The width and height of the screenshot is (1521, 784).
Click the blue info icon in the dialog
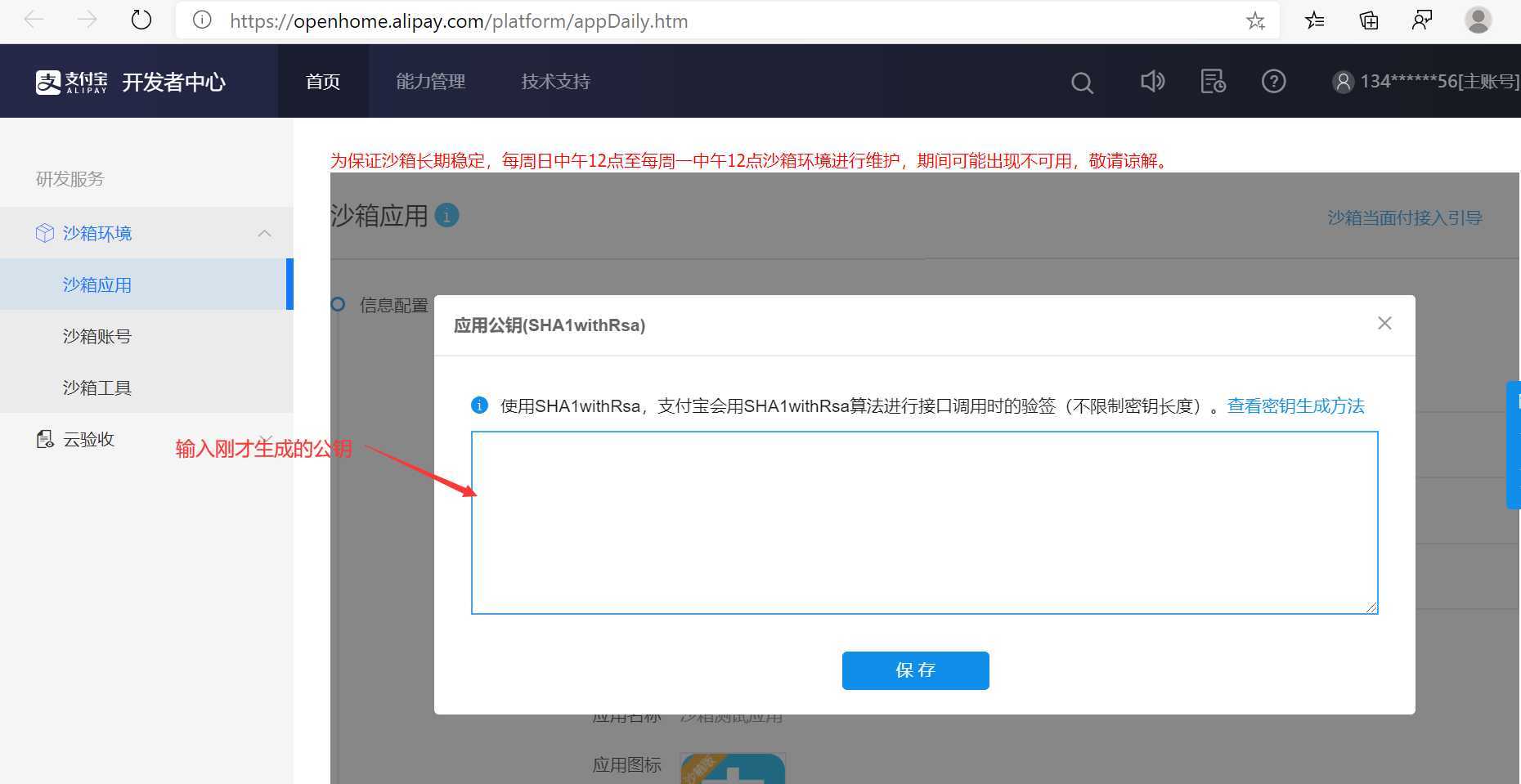click(x=478, y=405)
